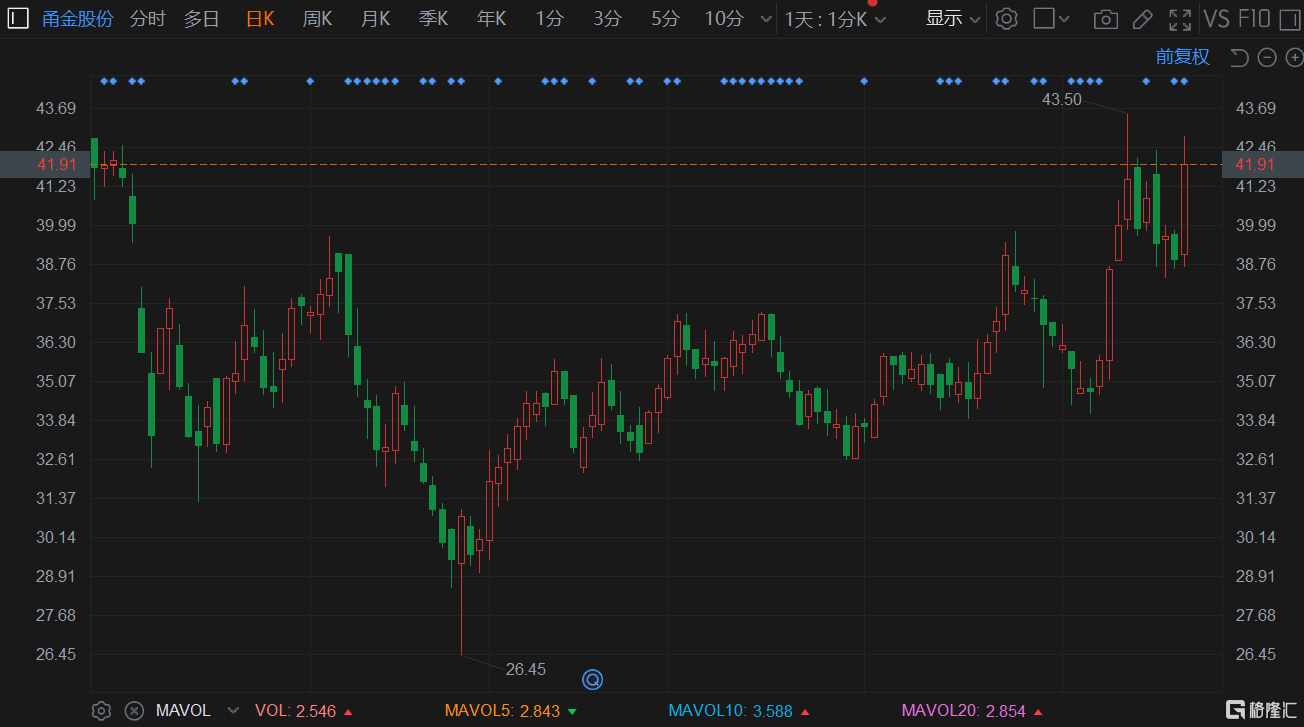
Task: Expand more minute intervals arrow after 10分
Action: point(766,19)
